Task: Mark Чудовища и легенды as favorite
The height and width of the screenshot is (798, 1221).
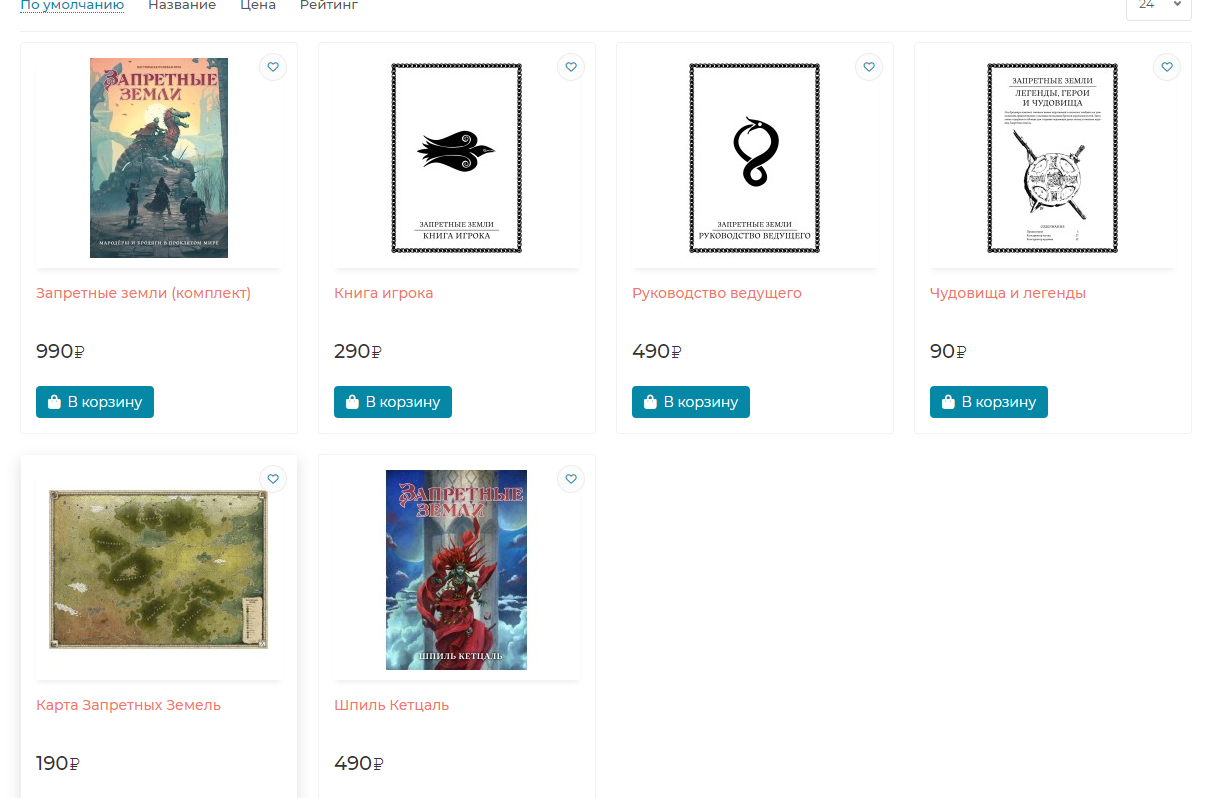Action: coord(1167,67)
